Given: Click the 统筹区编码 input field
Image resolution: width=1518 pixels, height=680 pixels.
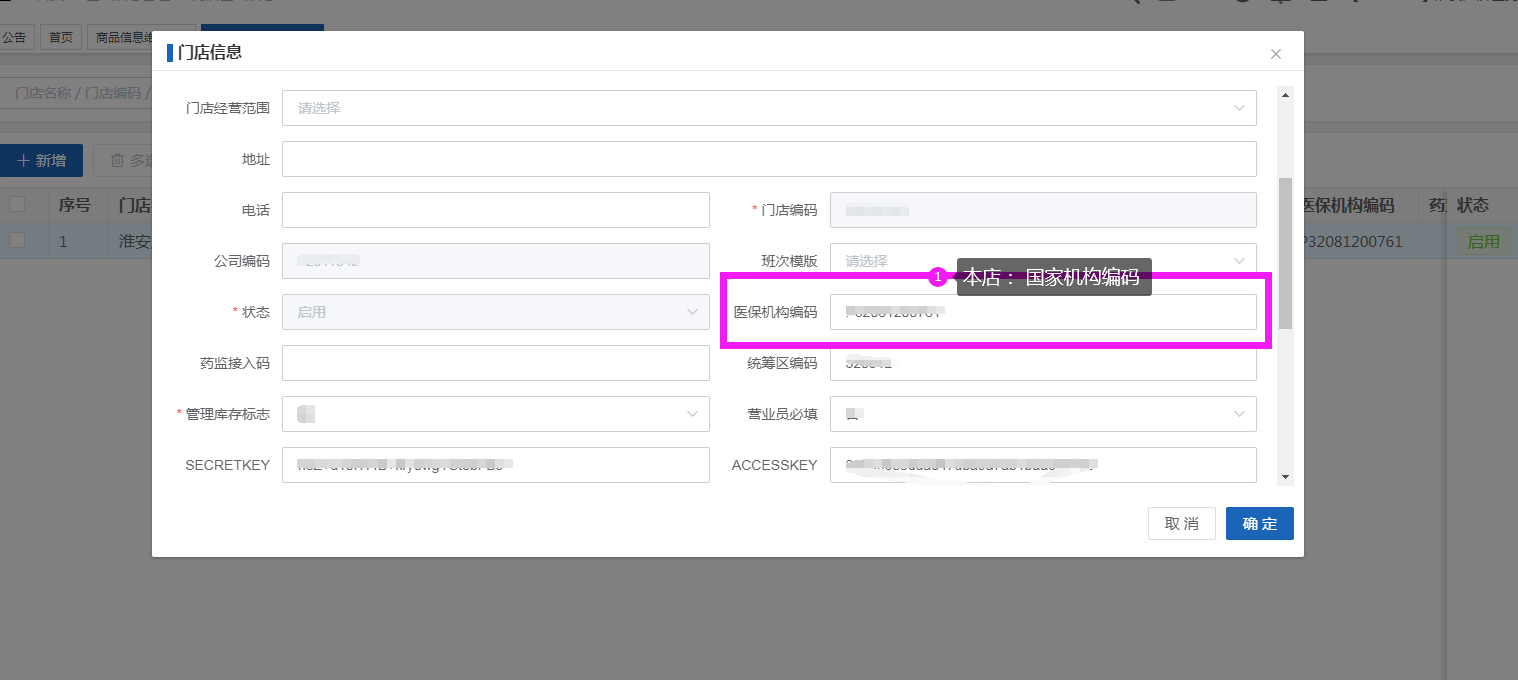Looking at the screenshot, I should 1043,363.
